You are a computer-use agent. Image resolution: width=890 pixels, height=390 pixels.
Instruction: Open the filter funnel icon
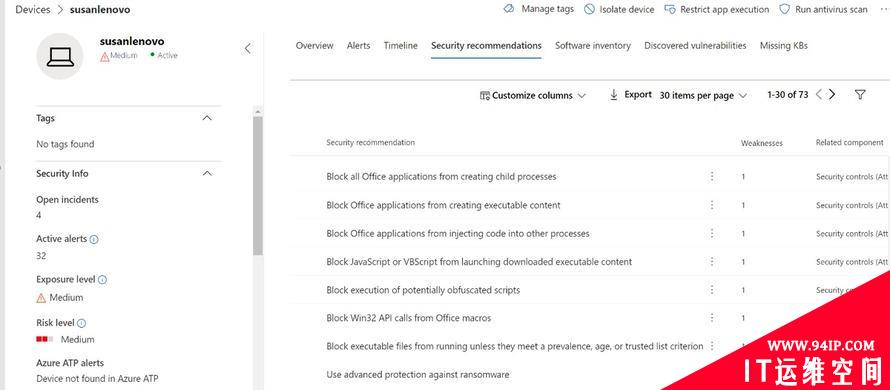coord(860,95)
